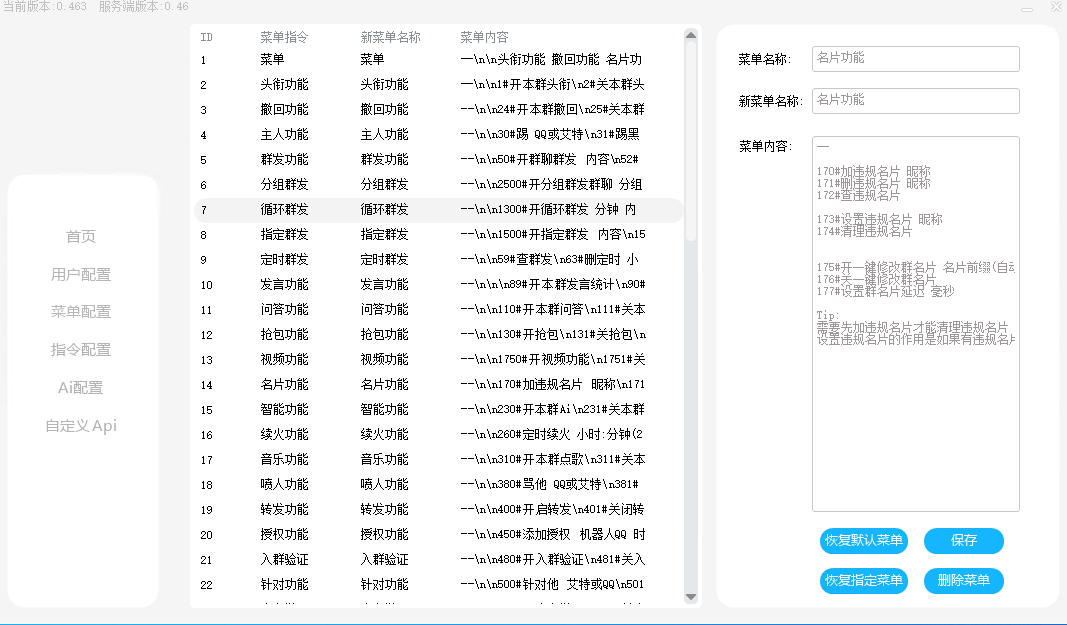Click the ID column header
Screen dimensions: 1067x625
click(x=206, y=37)
